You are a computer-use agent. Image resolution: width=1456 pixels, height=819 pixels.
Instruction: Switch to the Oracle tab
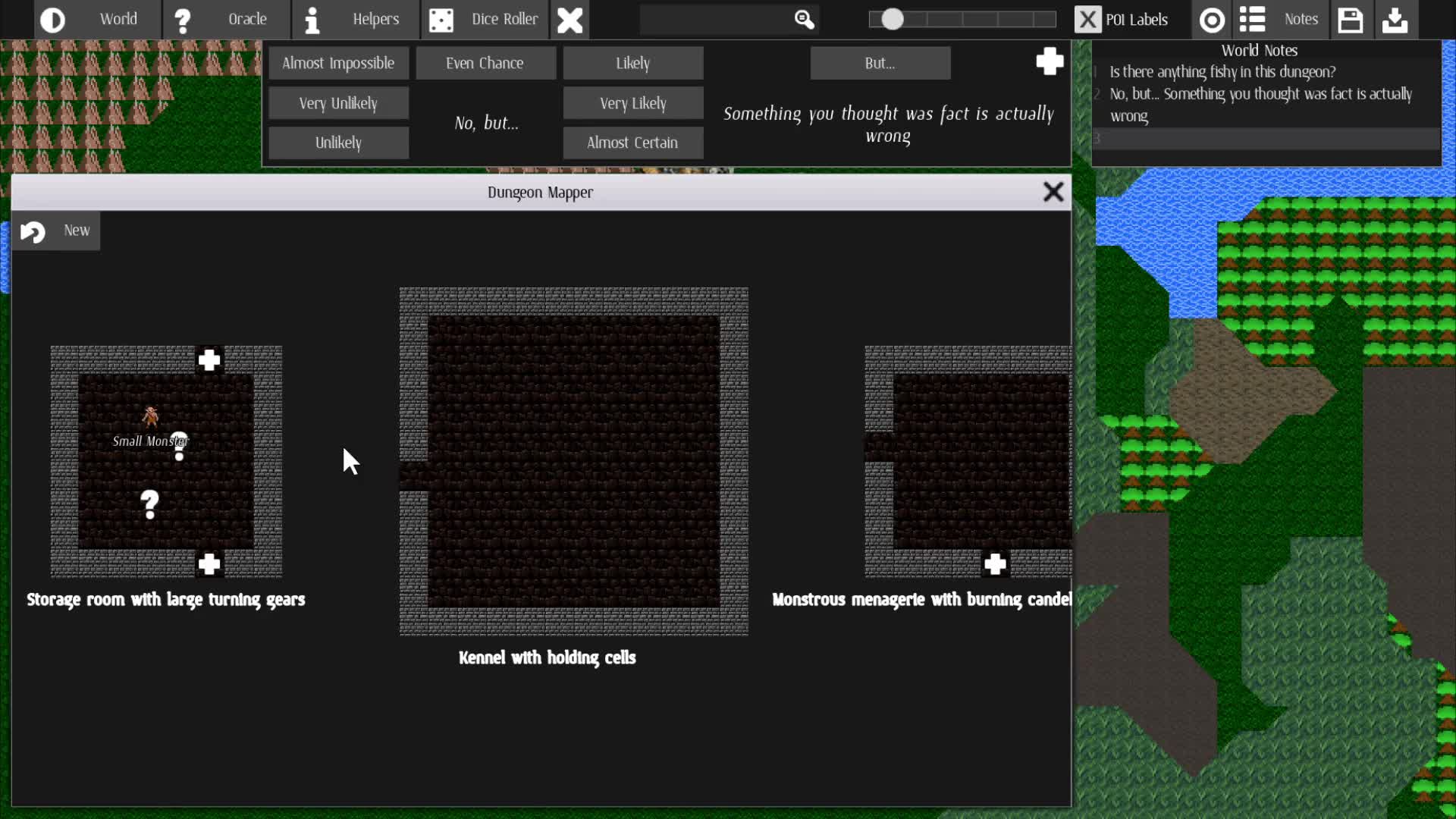(x=247, y=20)
